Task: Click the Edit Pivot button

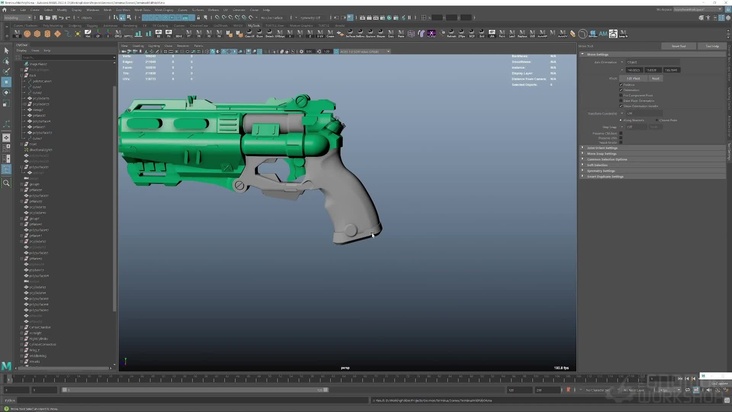Action: click(x=633, y=78)
